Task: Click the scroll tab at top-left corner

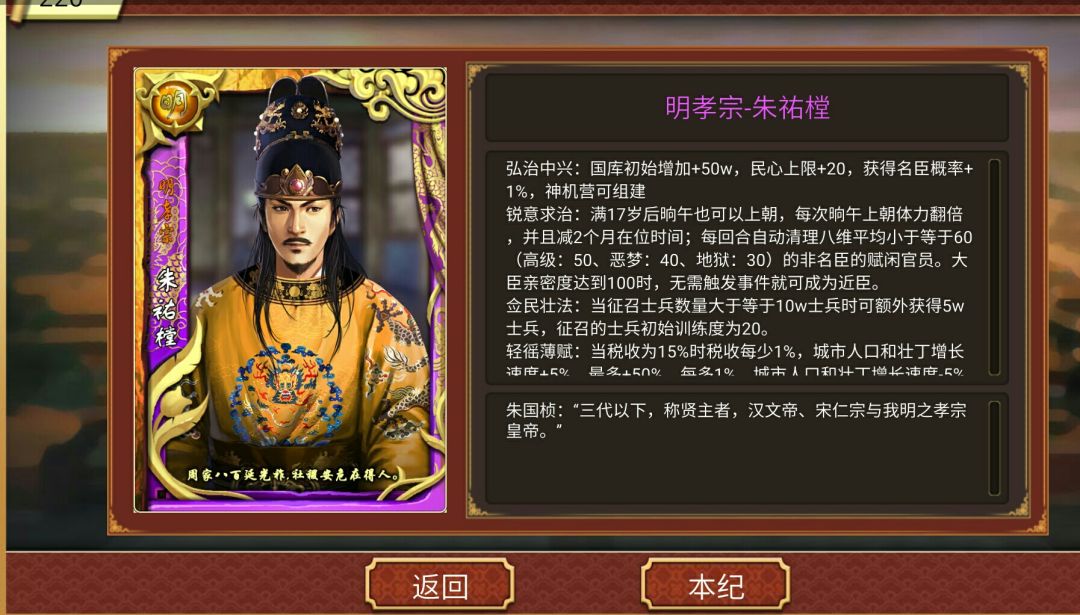Action: click(x=62, y=8)
